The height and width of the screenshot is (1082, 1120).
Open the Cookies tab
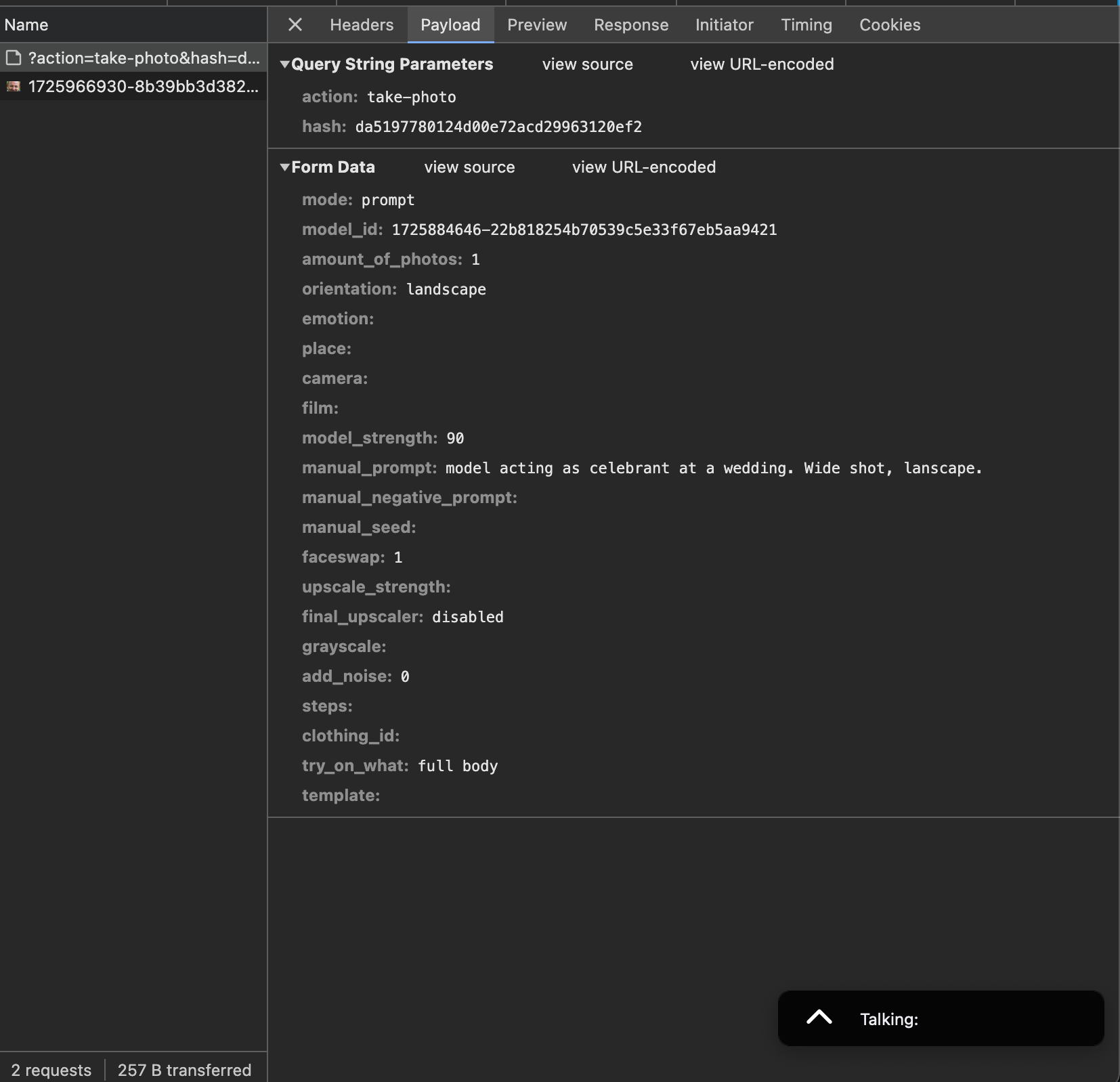(889, 25)
